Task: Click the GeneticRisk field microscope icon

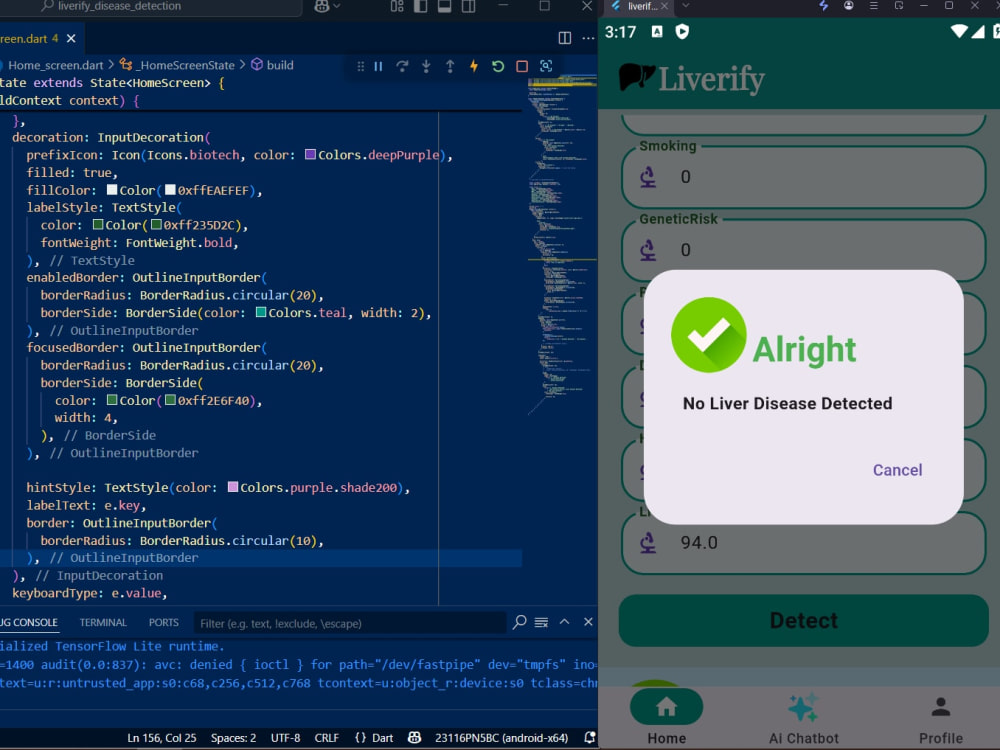Action: 648,251
